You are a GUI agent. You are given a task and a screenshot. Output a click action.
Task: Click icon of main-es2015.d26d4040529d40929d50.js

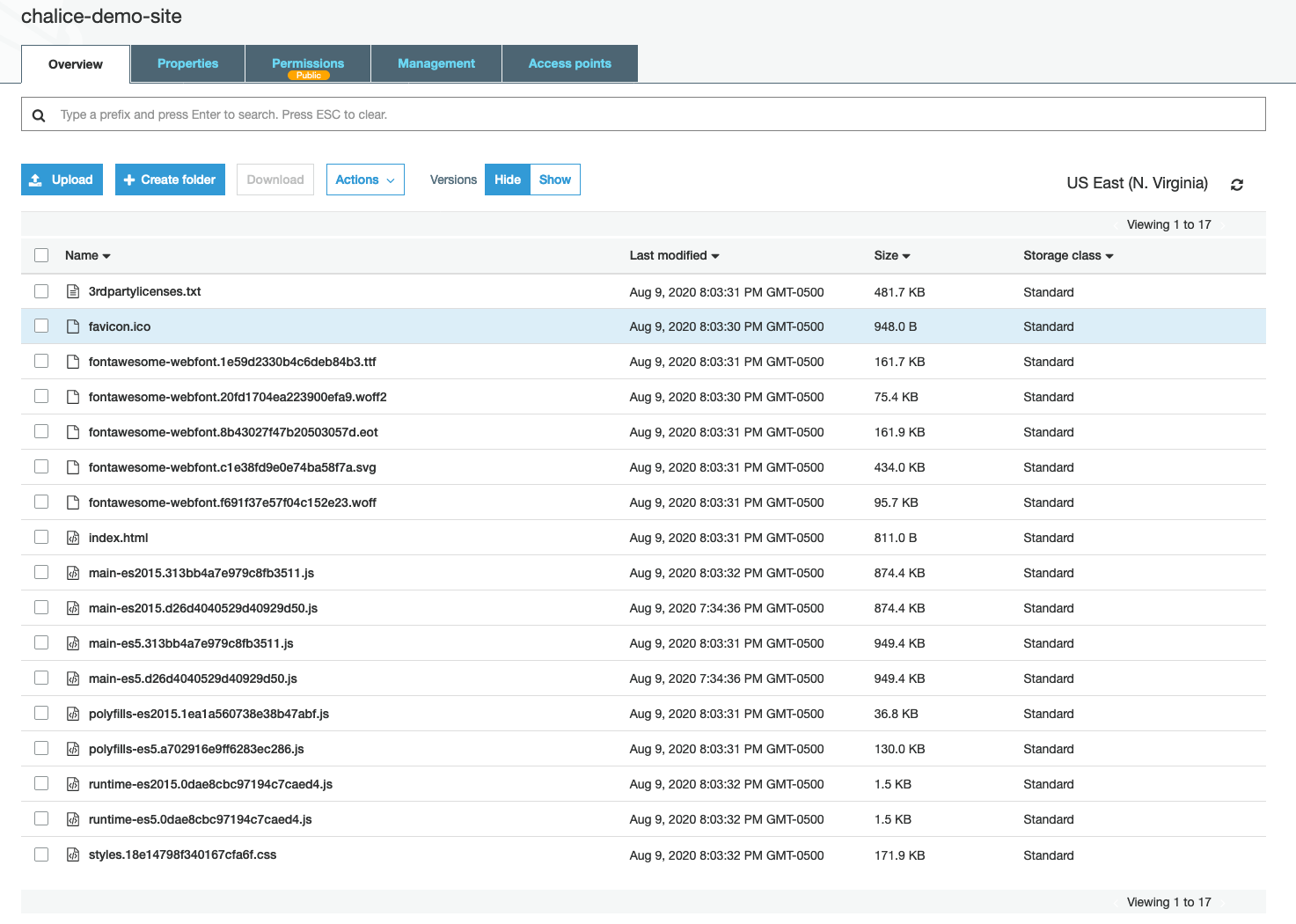pyautogui.click(x=74, y=608)
